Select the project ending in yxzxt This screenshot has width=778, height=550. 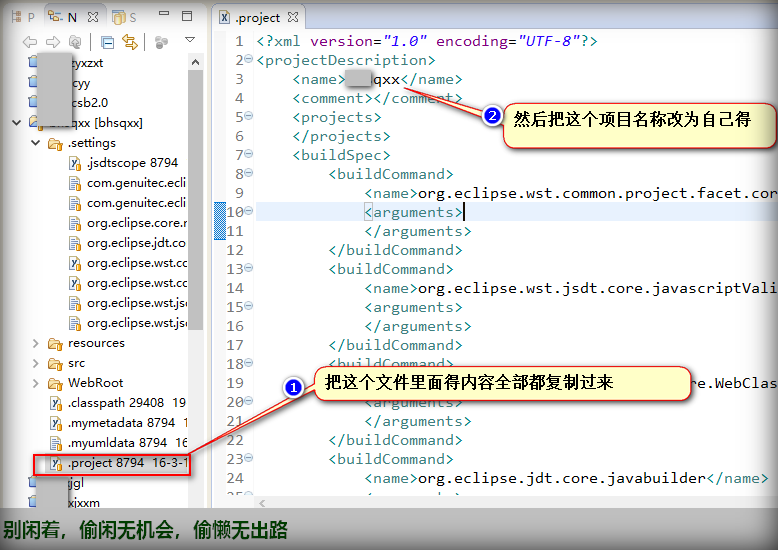pos(87,63)
